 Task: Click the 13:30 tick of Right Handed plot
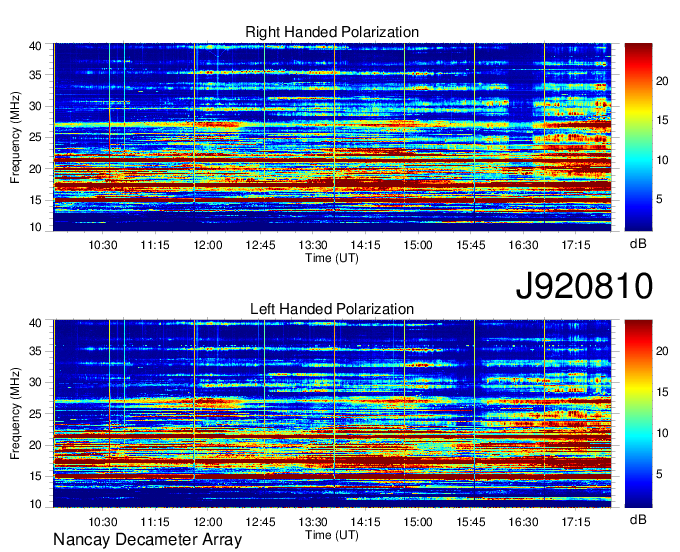(313, 245)
